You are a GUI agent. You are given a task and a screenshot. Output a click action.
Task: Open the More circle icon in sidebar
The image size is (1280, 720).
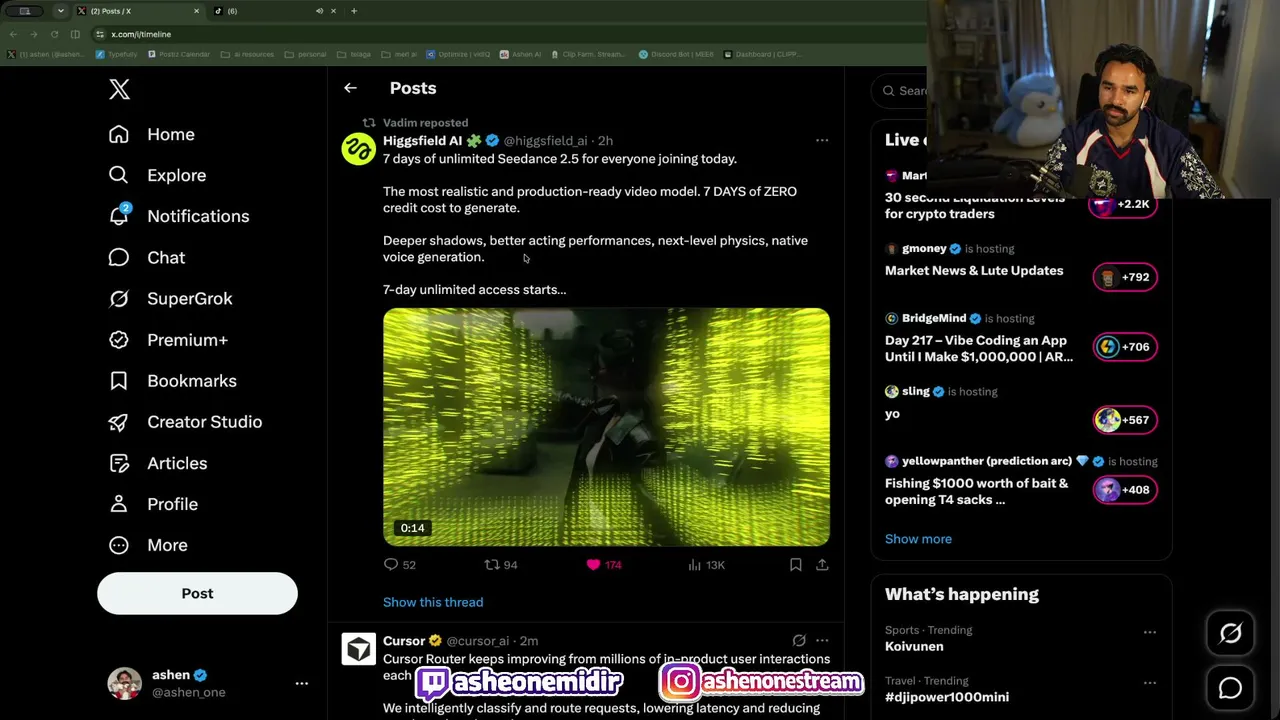coord(119,545)
